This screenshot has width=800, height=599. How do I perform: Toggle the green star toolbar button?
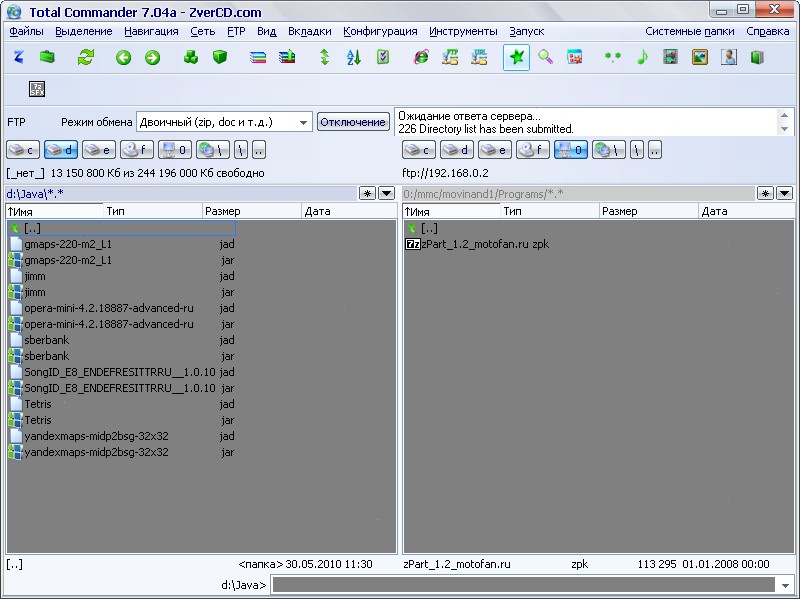pos(516,57)
